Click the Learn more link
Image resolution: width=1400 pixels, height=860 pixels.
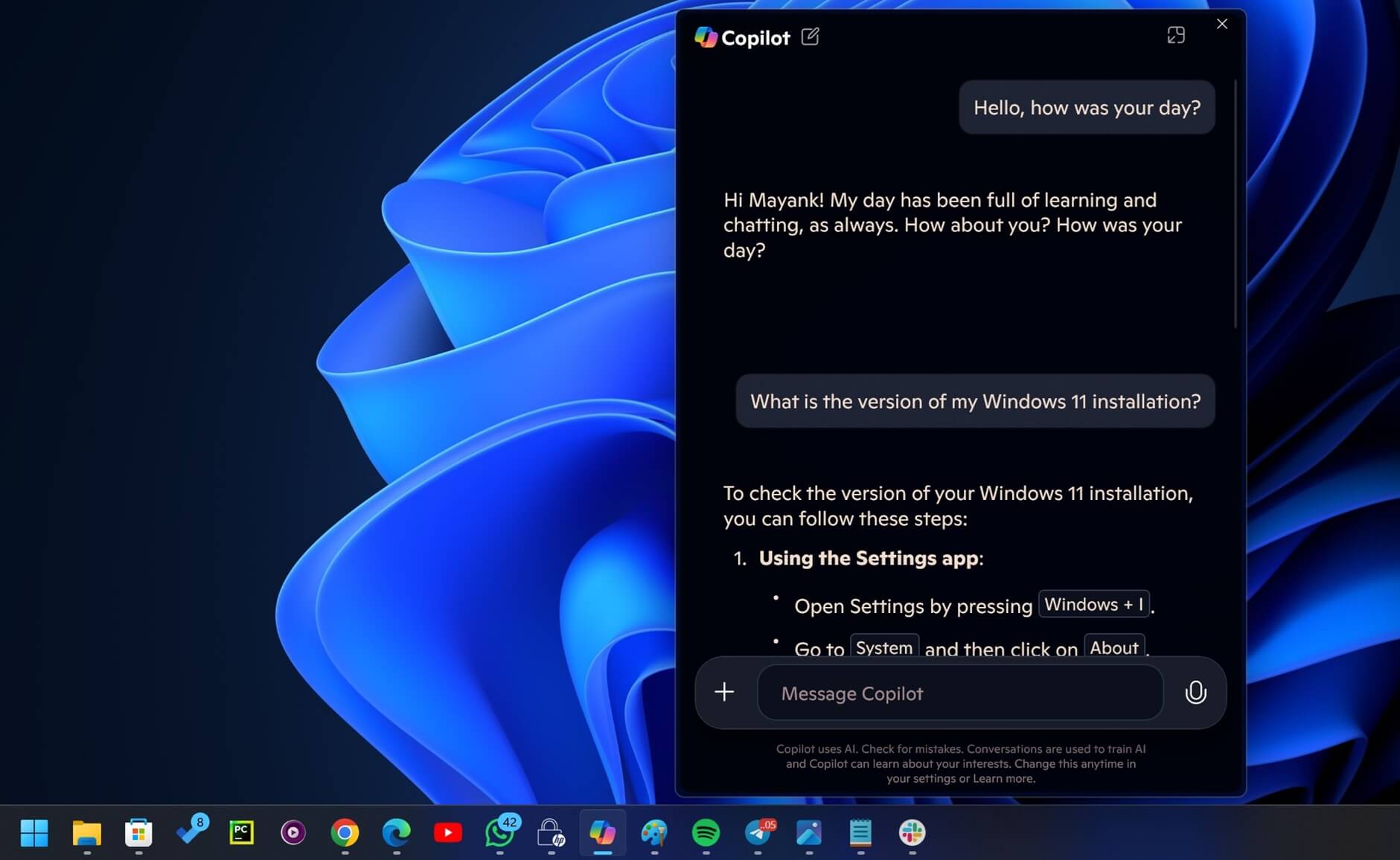point(1003,778)
